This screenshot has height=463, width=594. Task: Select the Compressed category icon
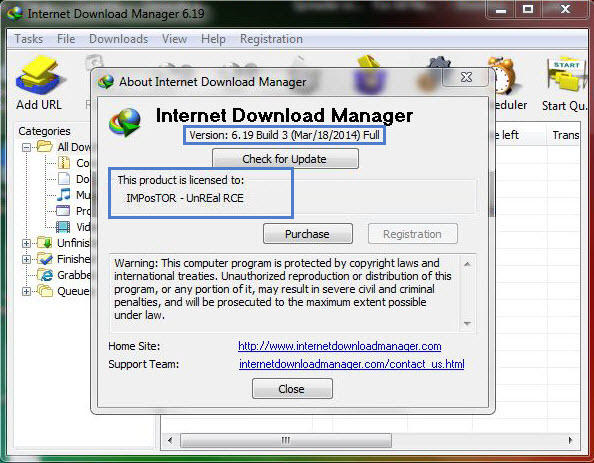pyautogui.click(x=64, y=163)
